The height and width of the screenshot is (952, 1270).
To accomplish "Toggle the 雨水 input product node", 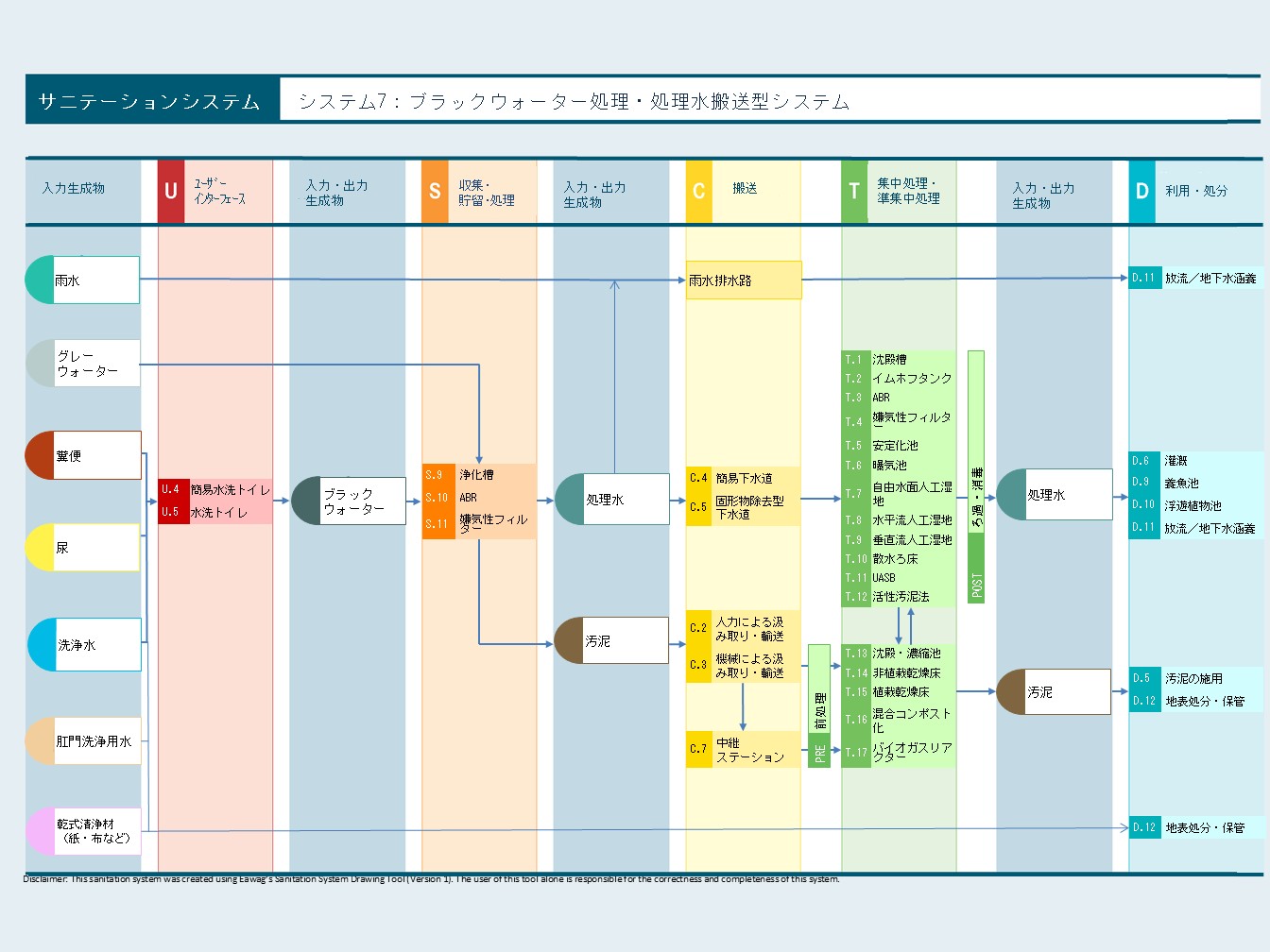I will point(82,280).
